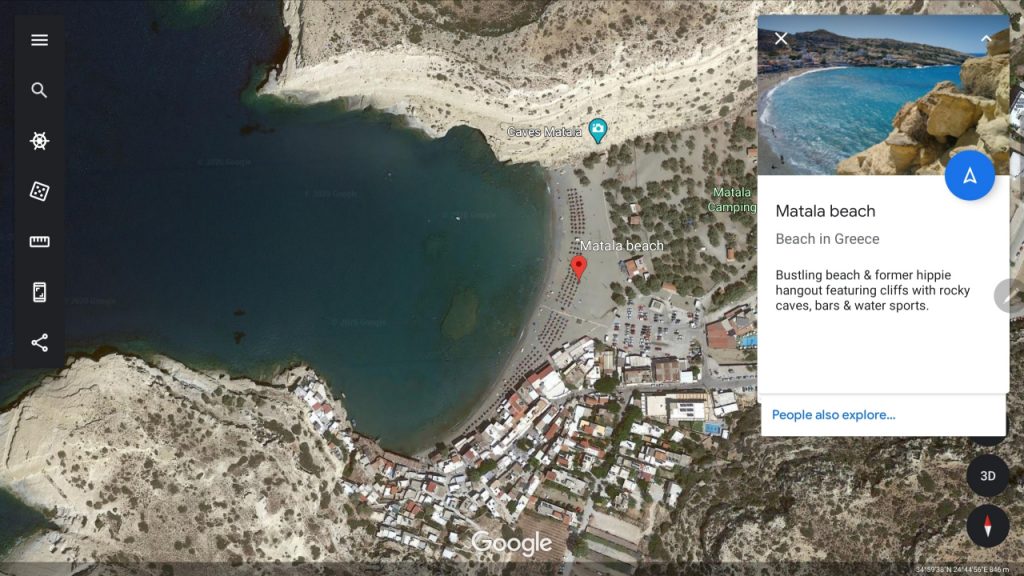Toggle the 3D view button

(x=987, y=476)
